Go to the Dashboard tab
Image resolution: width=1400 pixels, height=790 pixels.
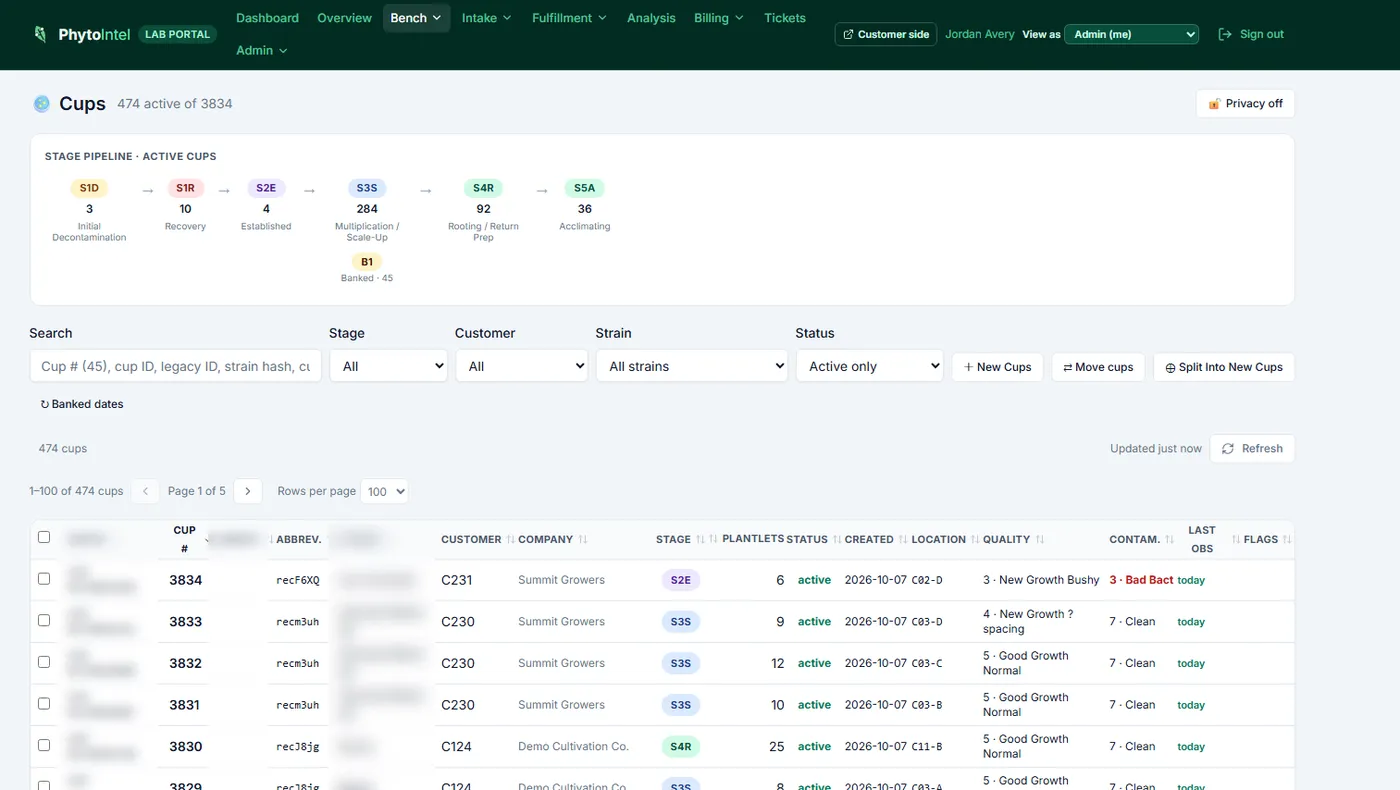(x=267, y=18)
